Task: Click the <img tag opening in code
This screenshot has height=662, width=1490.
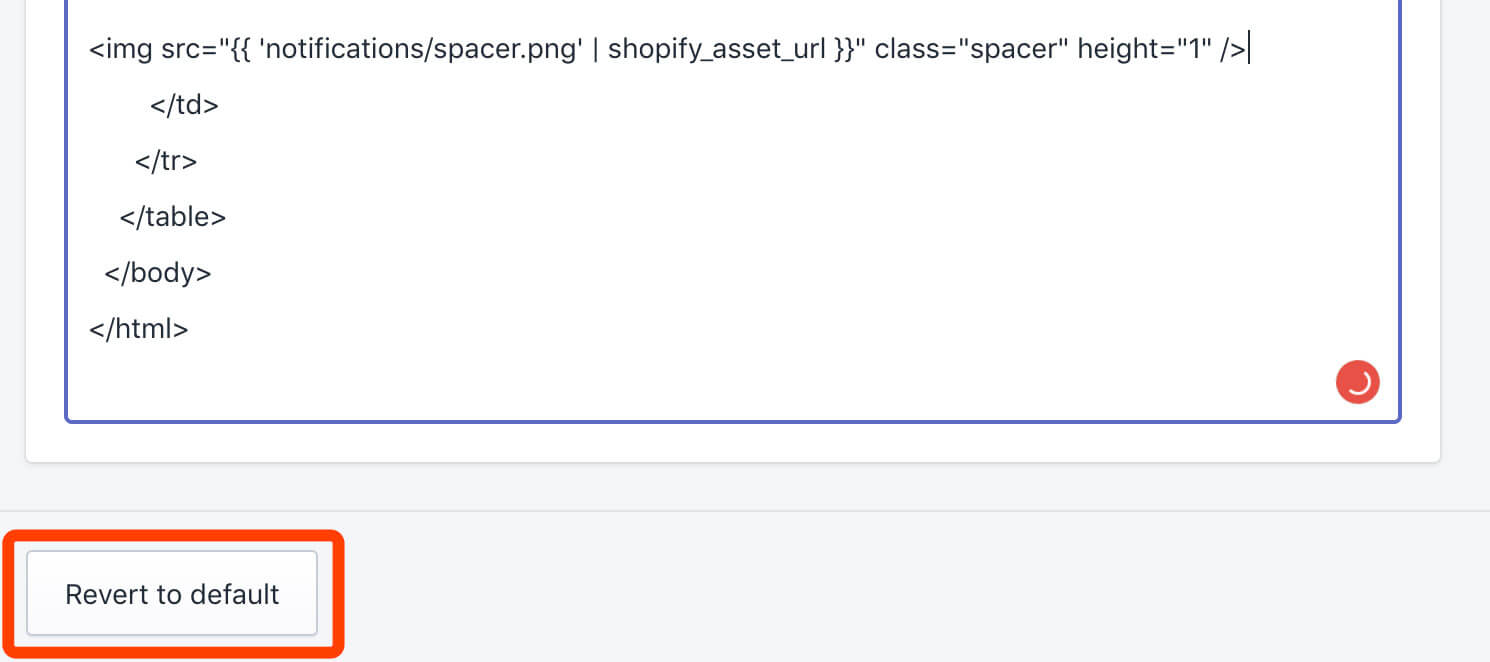Action: [x=120, y=49]
